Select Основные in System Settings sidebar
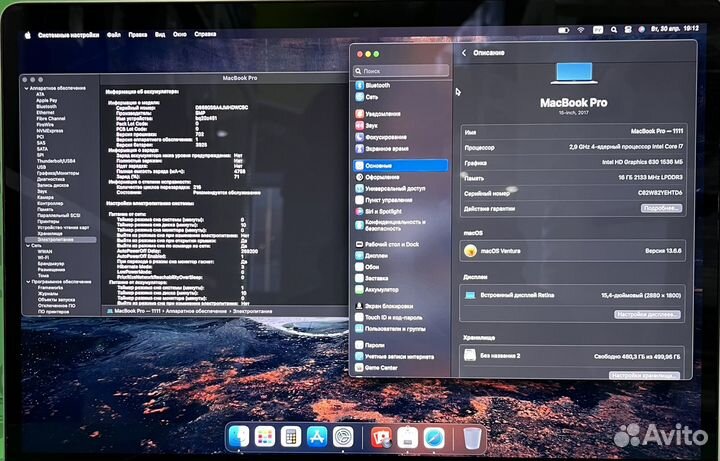Image resolution: width=720 pixels, height=461 pixels. pyautogui.click(x=401, y=165)
